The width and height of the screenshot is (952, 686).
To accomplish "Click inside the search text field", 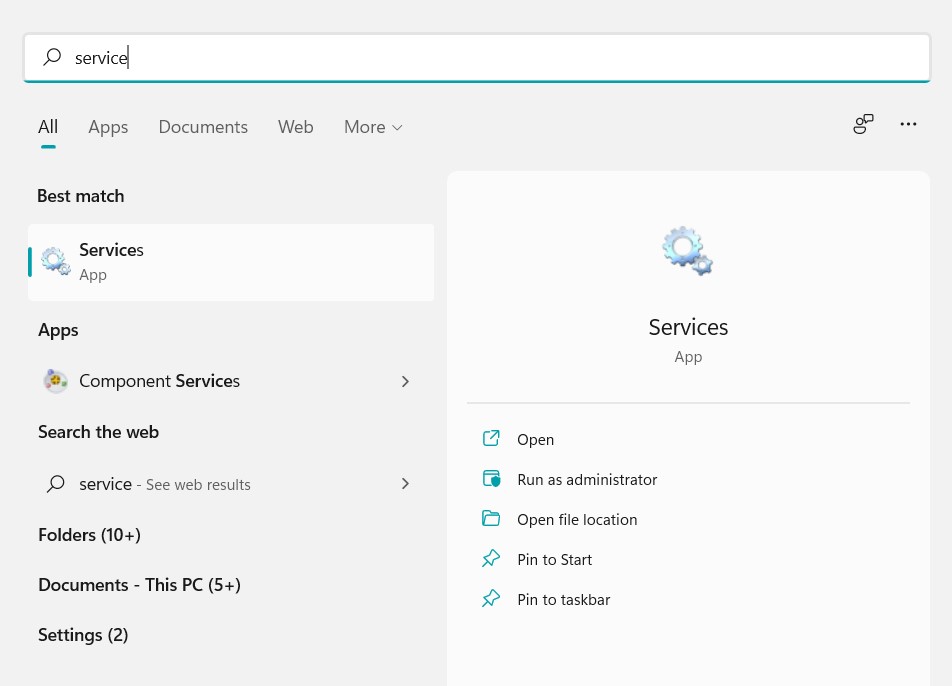I will coord(477,58).
